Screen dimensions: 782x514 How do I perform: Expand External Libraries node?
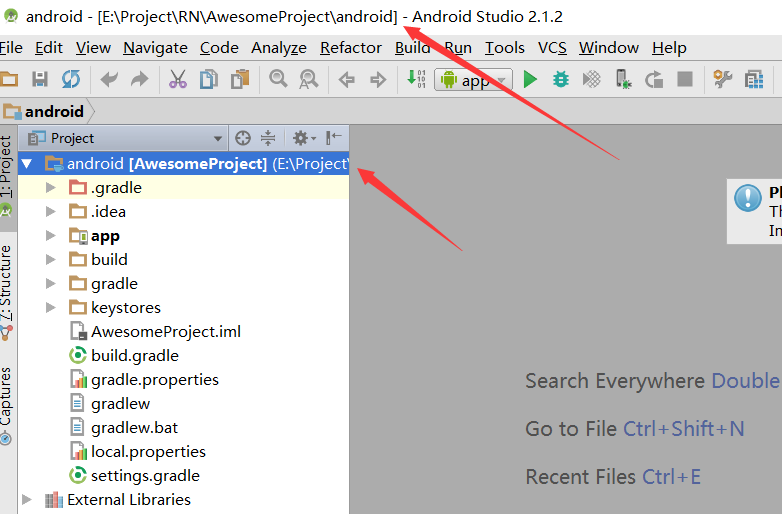click(27, 500)
